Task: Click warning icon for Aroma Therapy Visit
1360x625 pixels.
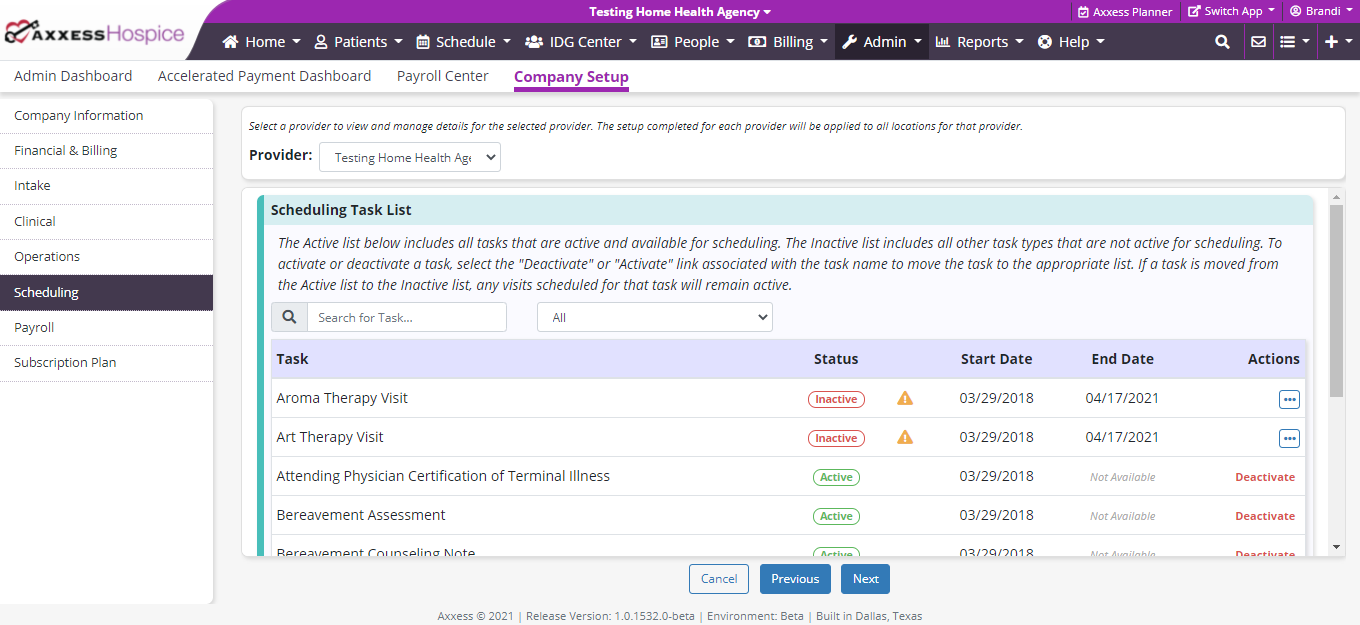Action: pyautogui.click(x=905, y=398)
